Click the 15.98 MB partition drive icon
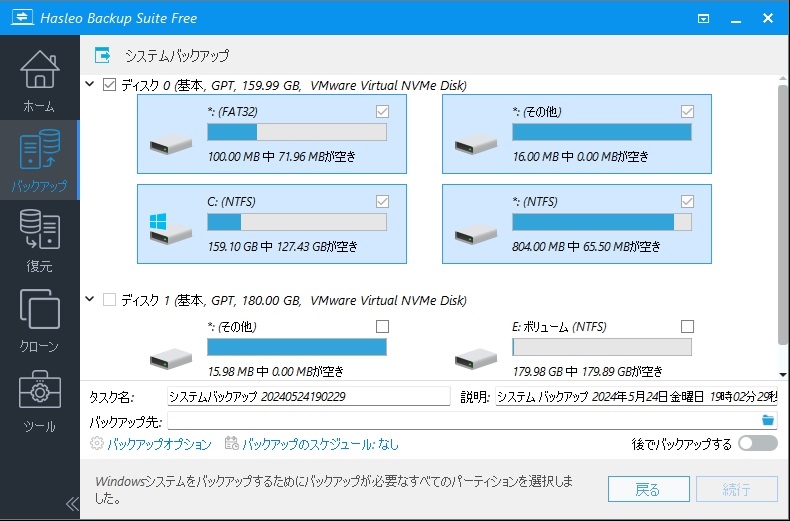This screenshot has width=790, height=521. (x=171, y=358)
